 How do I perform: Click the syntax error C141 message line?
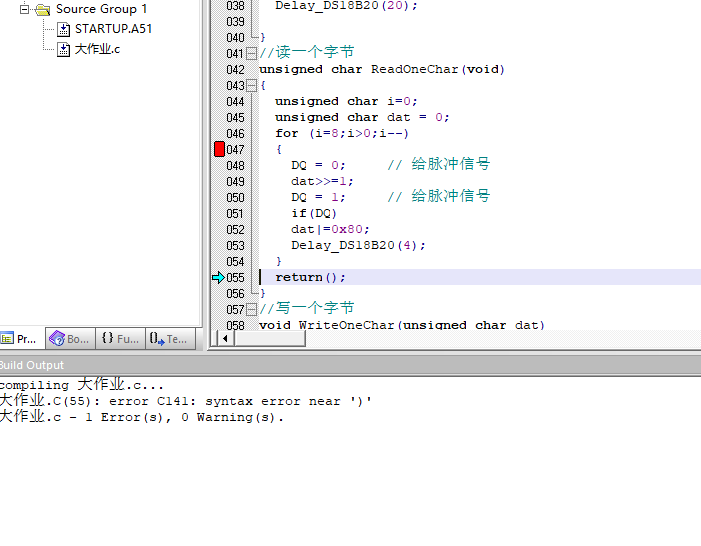[x=185, y=401]
